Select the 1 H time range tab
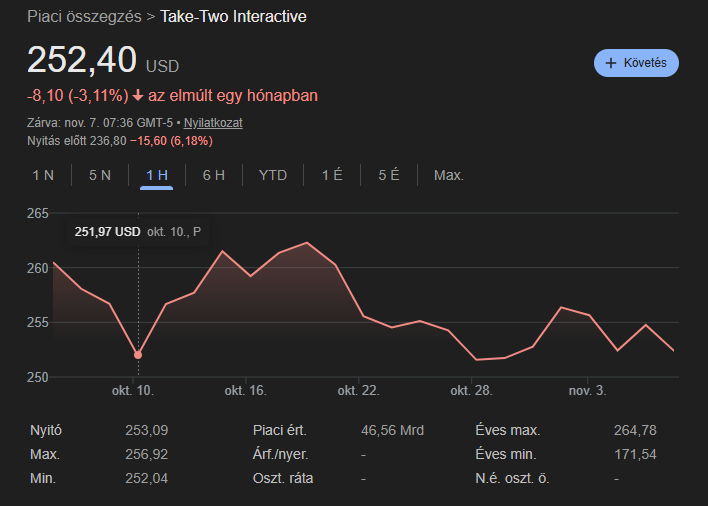Image resolution: width=708 pixels, height=506 pixels. (x=157, y=175)
